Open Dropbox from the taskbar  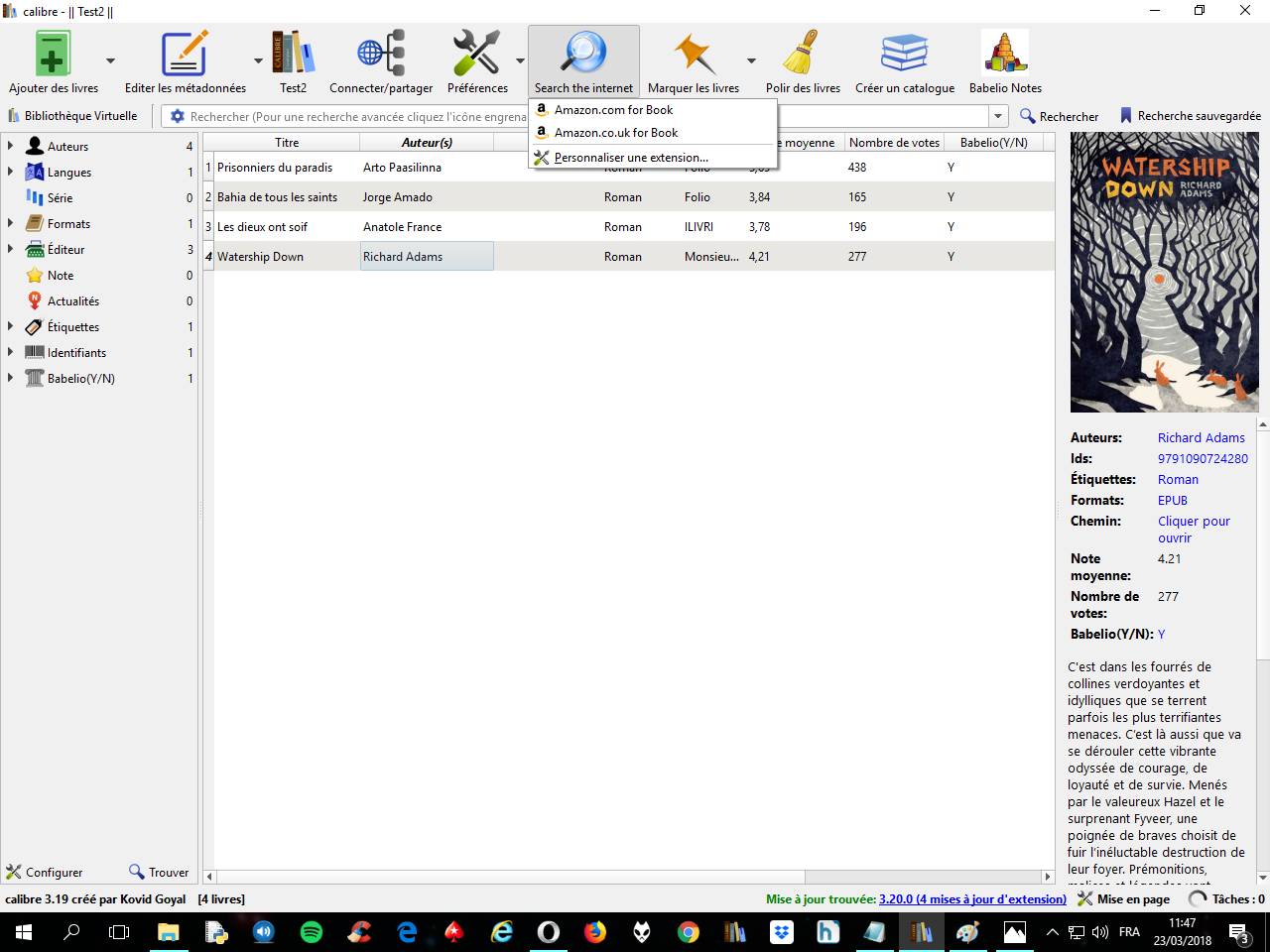pos(782,932)
